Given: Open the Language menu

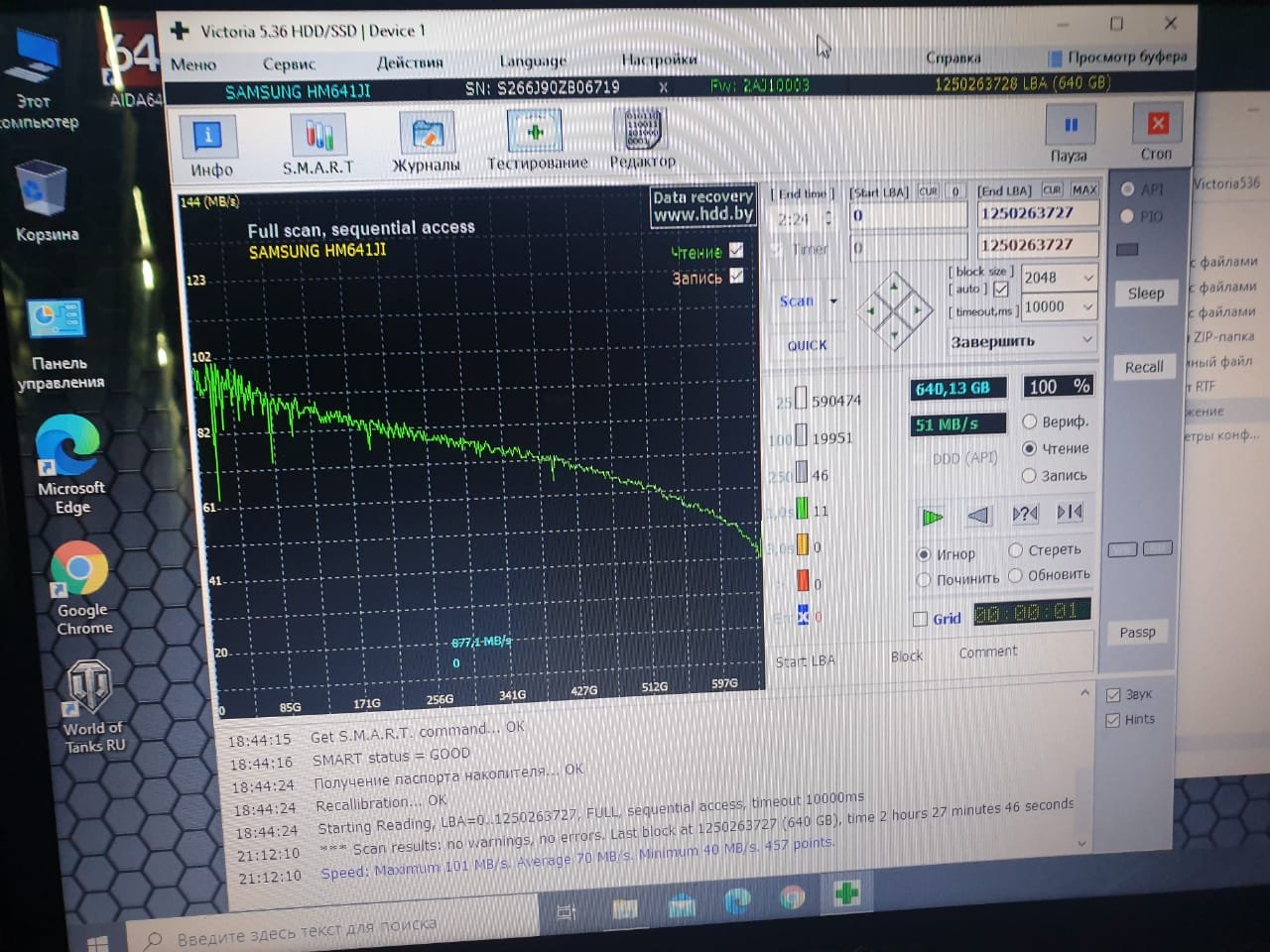Looking at the screenshot, I should (533, 60).
